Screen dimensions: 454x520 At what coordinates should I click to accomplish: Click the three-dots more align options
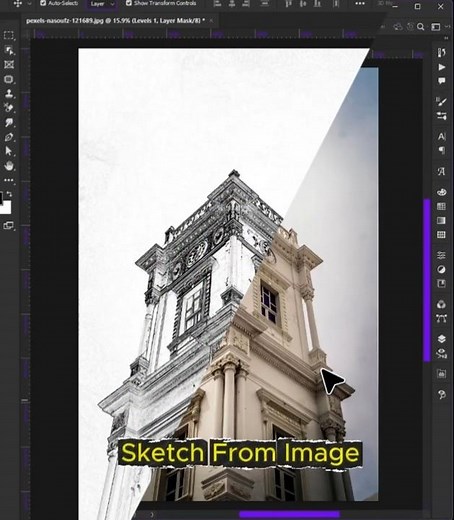click(360, 3)
